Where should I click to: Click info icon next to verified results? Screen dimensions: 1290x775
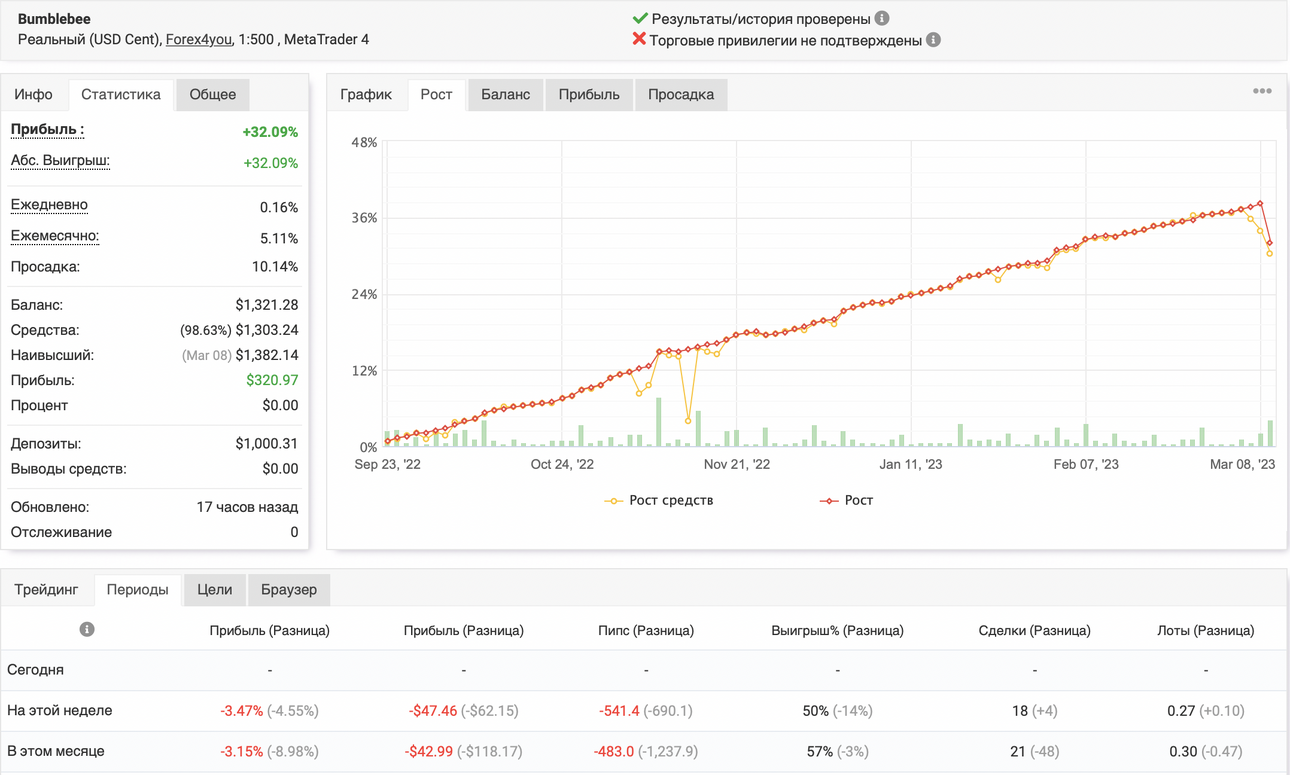(x=882, y=18)
